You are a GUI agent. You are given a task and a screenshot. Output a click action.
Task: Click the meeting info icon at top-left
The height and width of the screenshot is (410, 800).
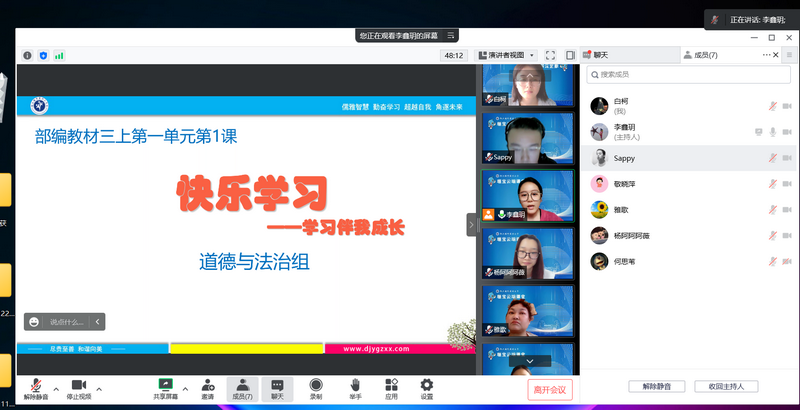(27, 56)
